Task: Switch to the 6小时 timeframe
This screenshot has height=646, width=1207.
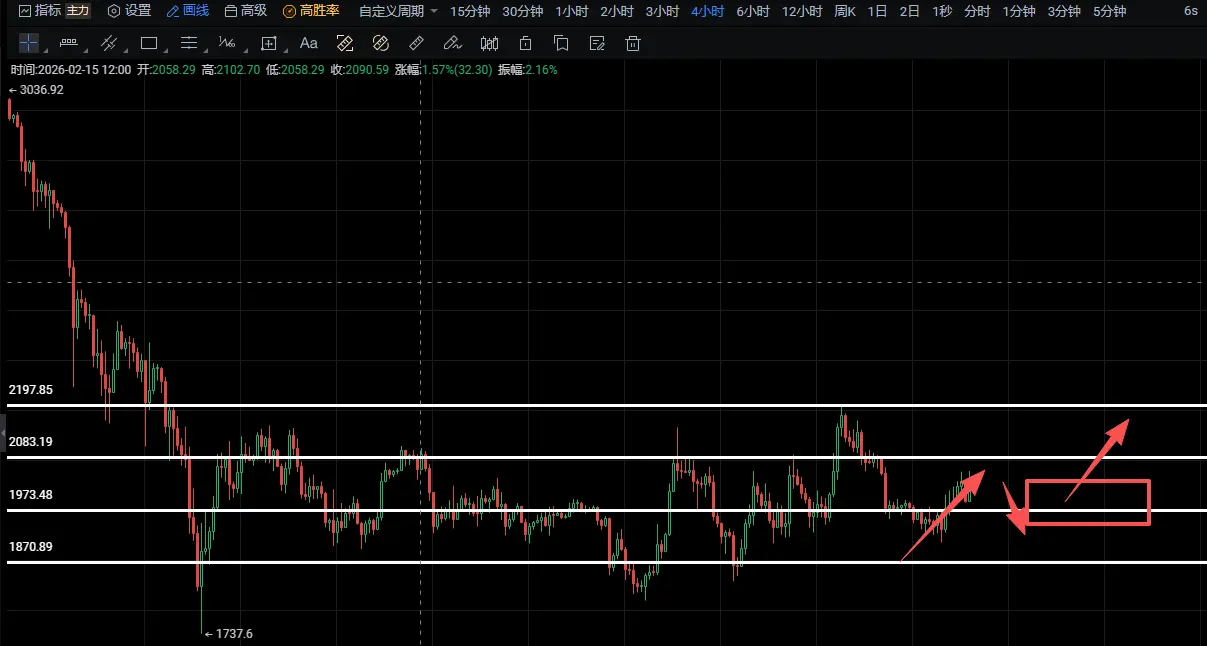Action: pos(753,11)
